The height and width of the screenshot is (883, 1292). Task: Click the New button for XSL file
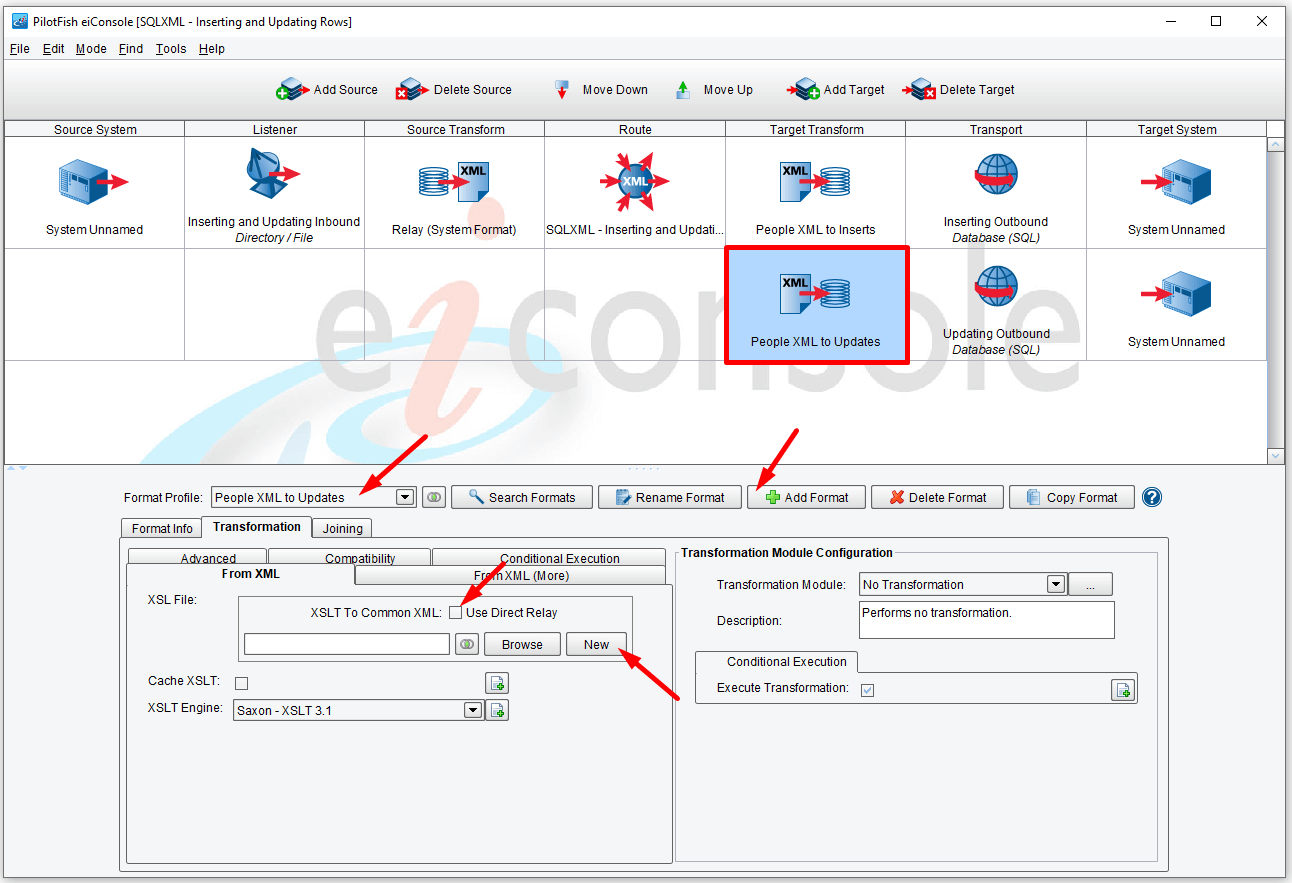click(x=597, y=645)
